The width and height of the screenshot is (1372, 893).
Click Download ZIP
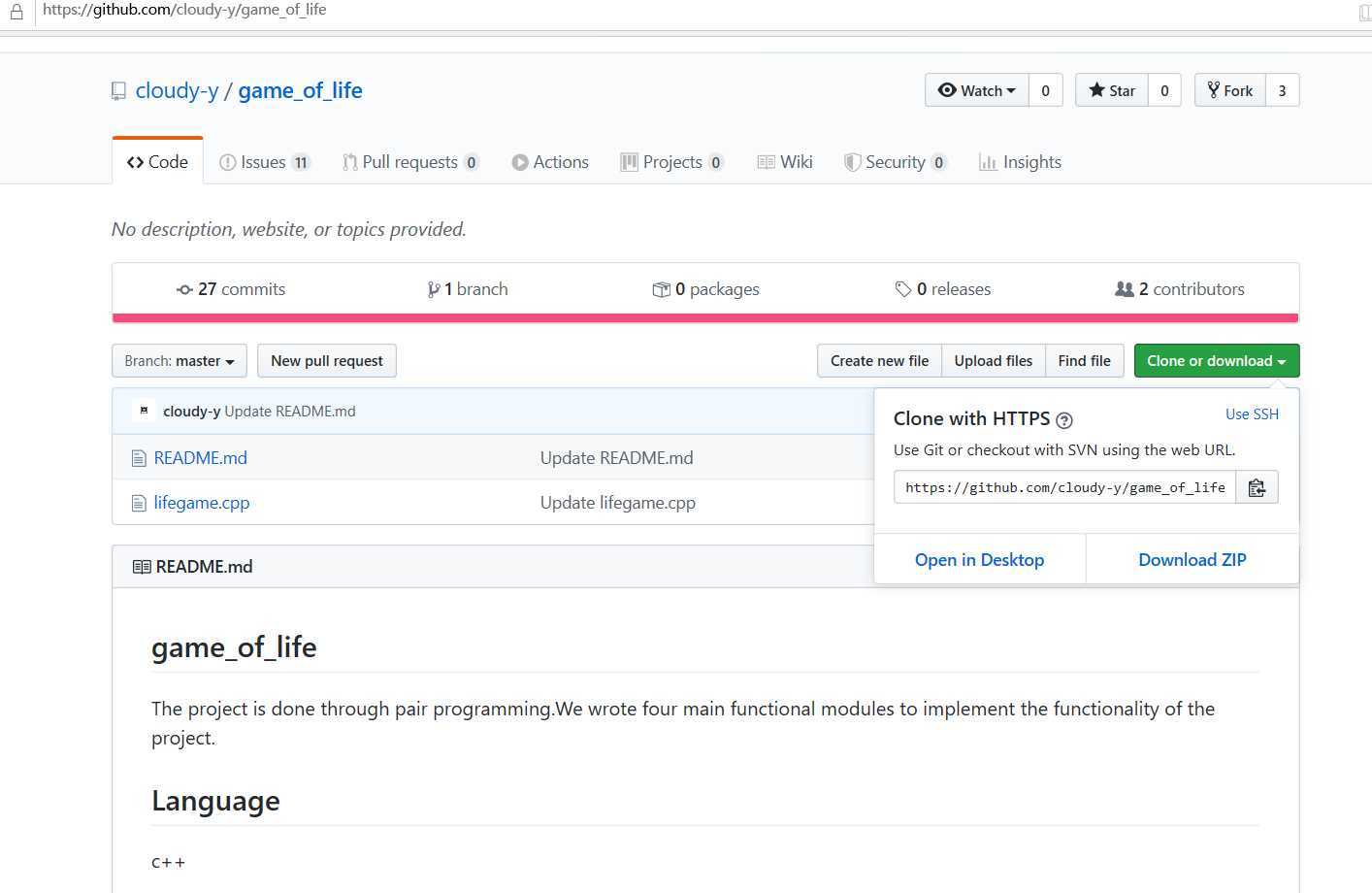tap(1192, 560)
